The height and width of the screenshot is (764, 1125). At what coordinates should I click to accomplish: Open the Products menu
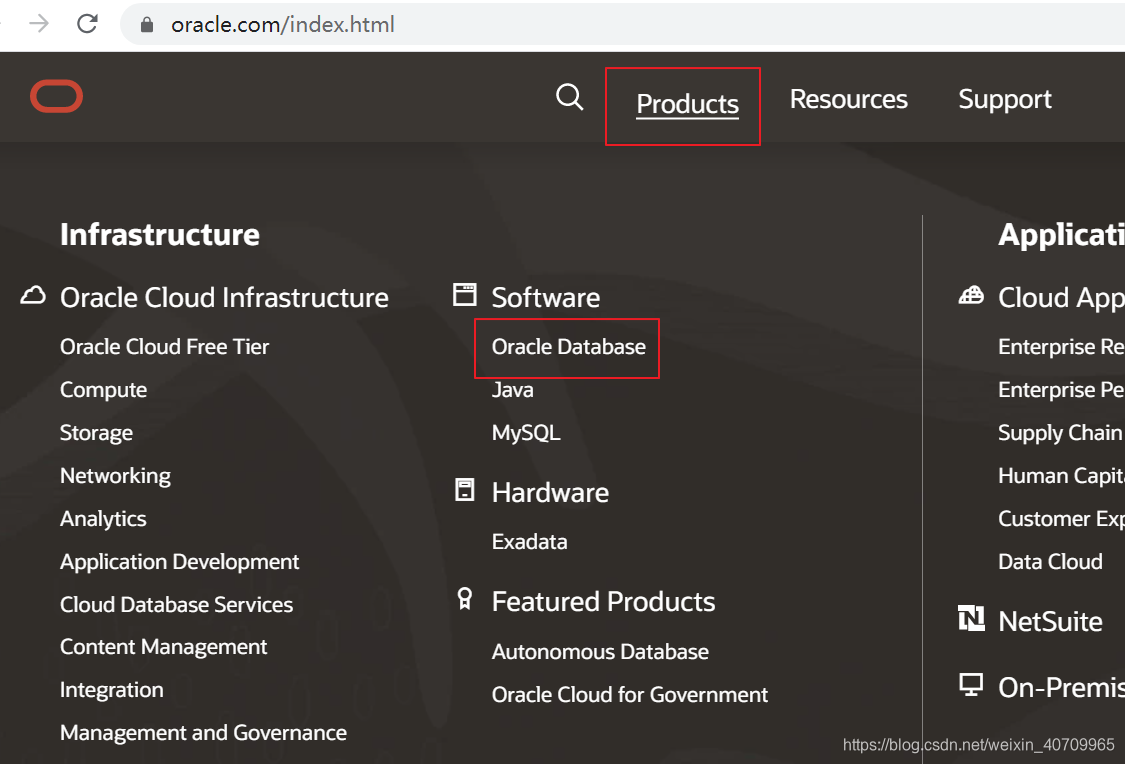click(687, 104)
